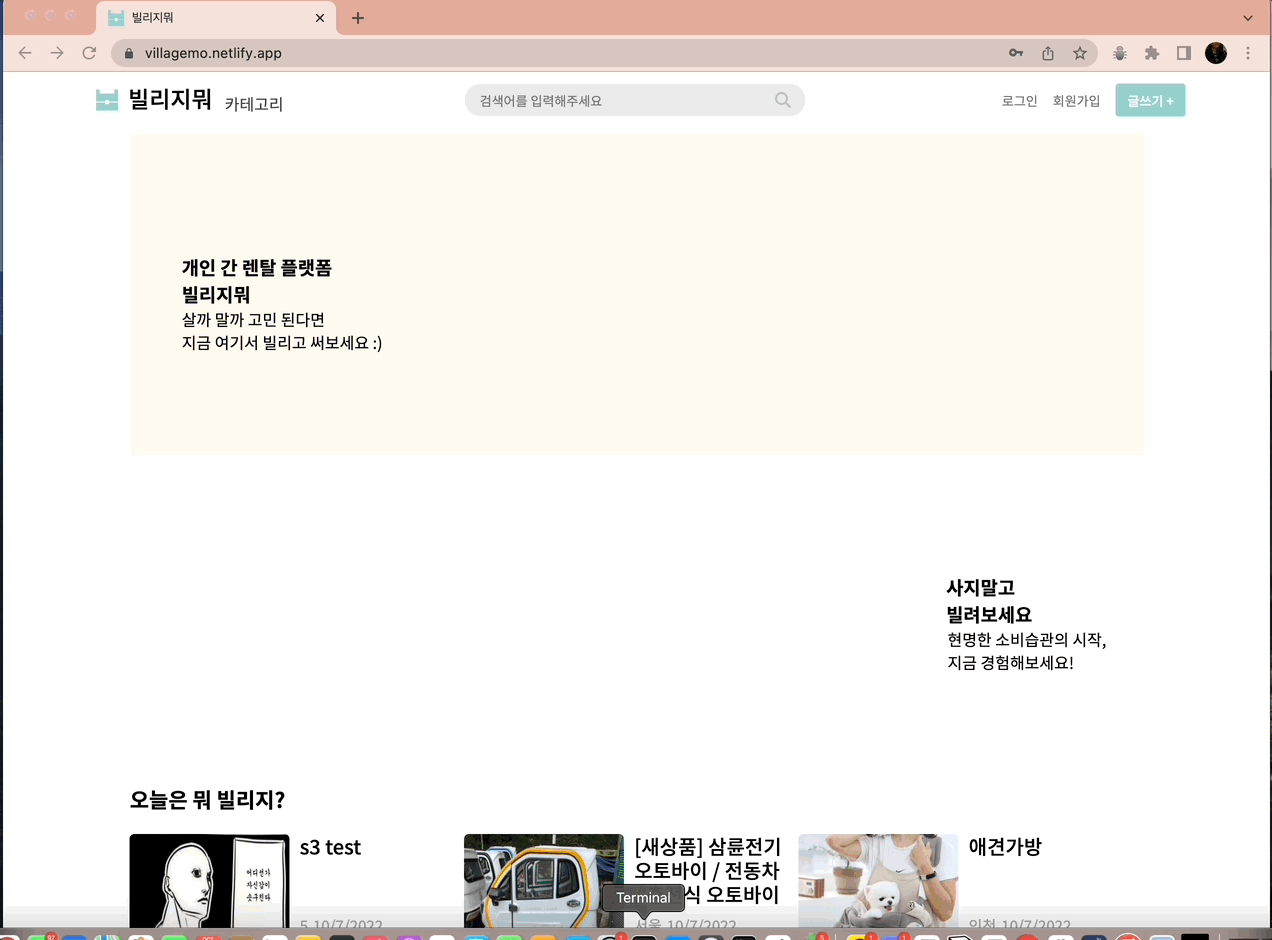Screen dimensions: 1272x940
Task: Click the s3 test listing title
Action: coord(330,847)
